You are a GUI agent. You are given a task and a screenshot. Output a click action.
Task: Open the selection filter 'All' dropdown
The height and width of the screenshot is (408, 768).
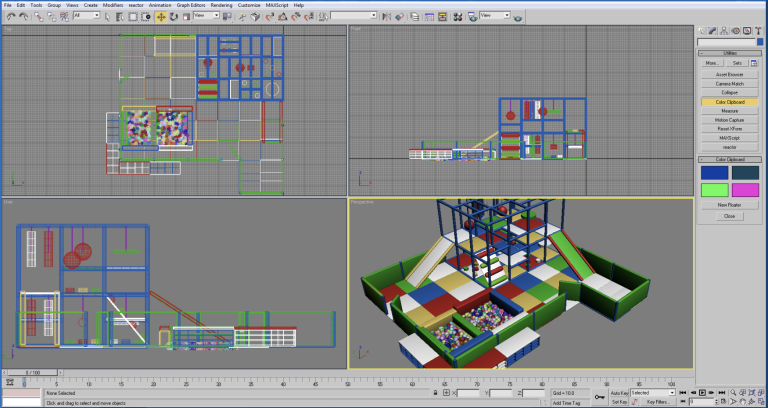tap(86, 16)
